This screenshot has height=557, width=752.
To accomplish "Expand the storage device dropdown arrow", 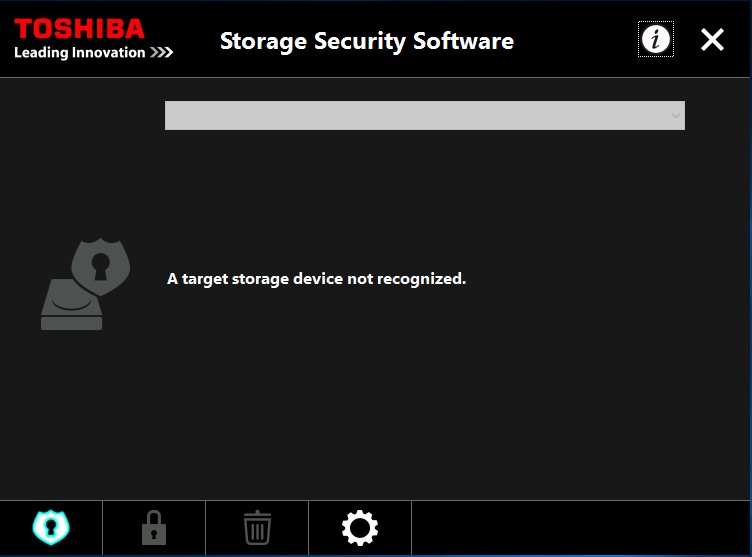I will point(676,116).
